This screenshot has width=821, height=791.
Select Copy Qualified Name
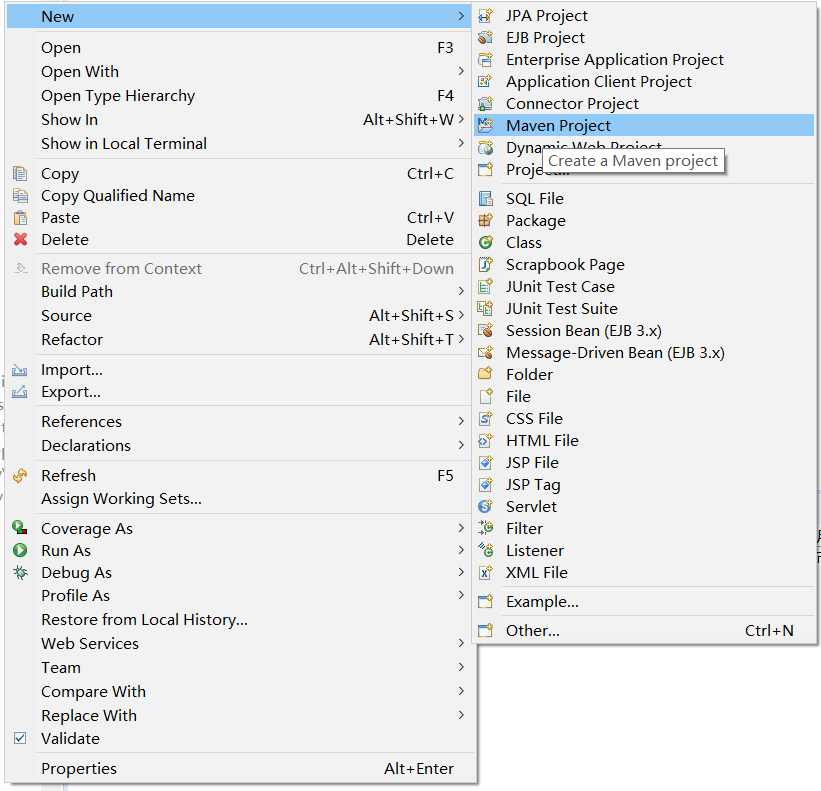tap(241, 196)
